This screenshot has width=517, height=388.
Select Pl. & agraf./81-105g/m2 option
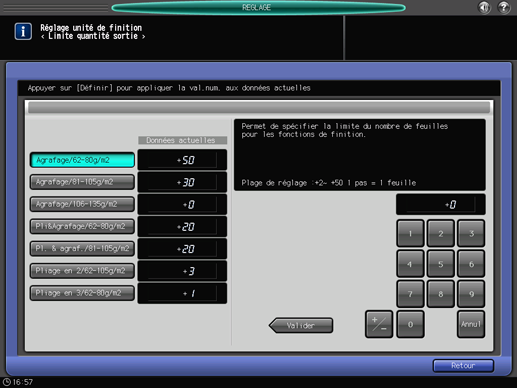82,249
